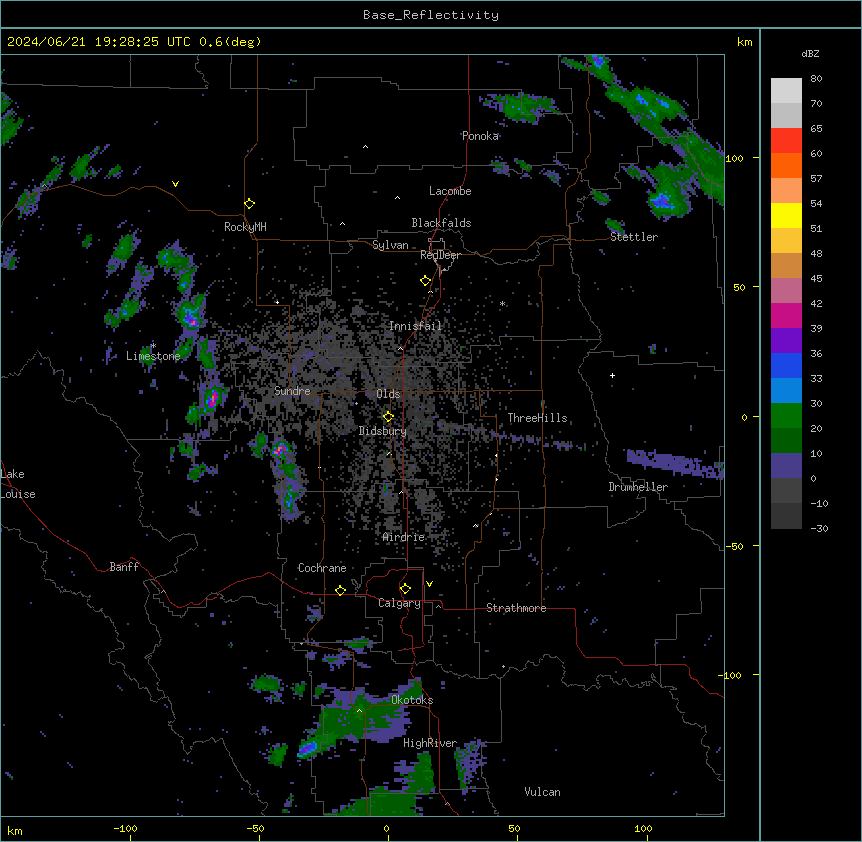
Task: Pick the red 60-65 dBZ legend swatch
Action: pos(786,141)
